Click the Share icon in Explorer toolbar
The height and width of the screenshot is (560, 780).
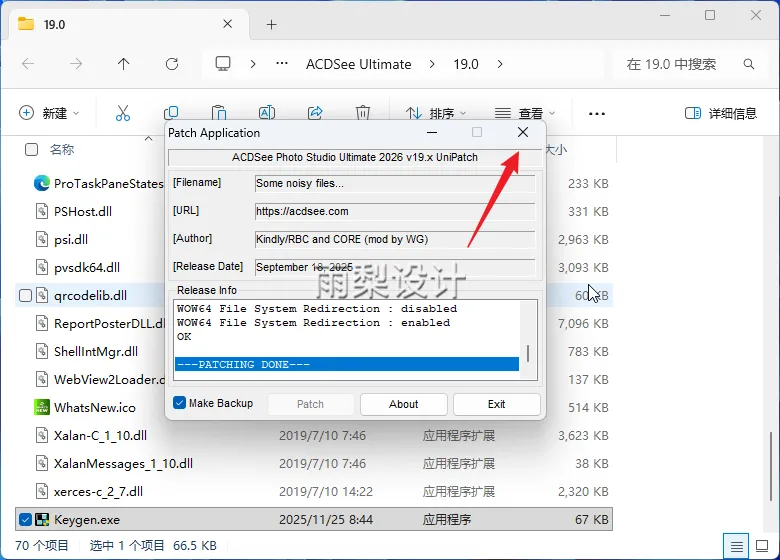tap(315, 113)
